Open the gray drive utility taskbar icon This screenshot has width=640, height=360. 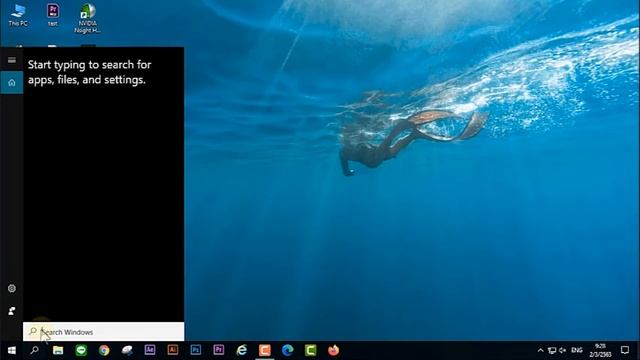tap(127, 350)
